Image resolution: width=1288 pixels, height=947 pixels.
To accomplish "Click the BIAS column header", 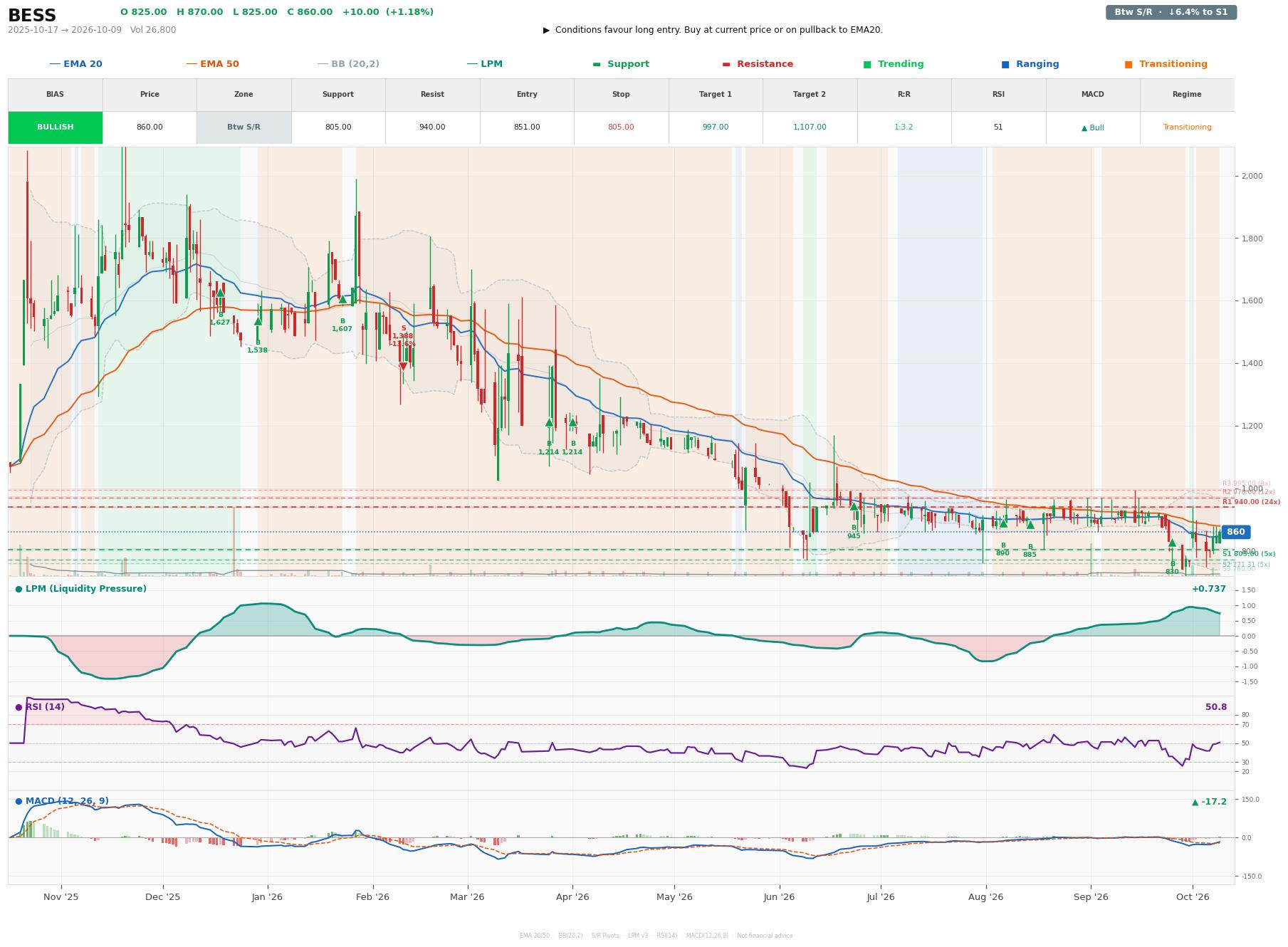I will [55, 94].
